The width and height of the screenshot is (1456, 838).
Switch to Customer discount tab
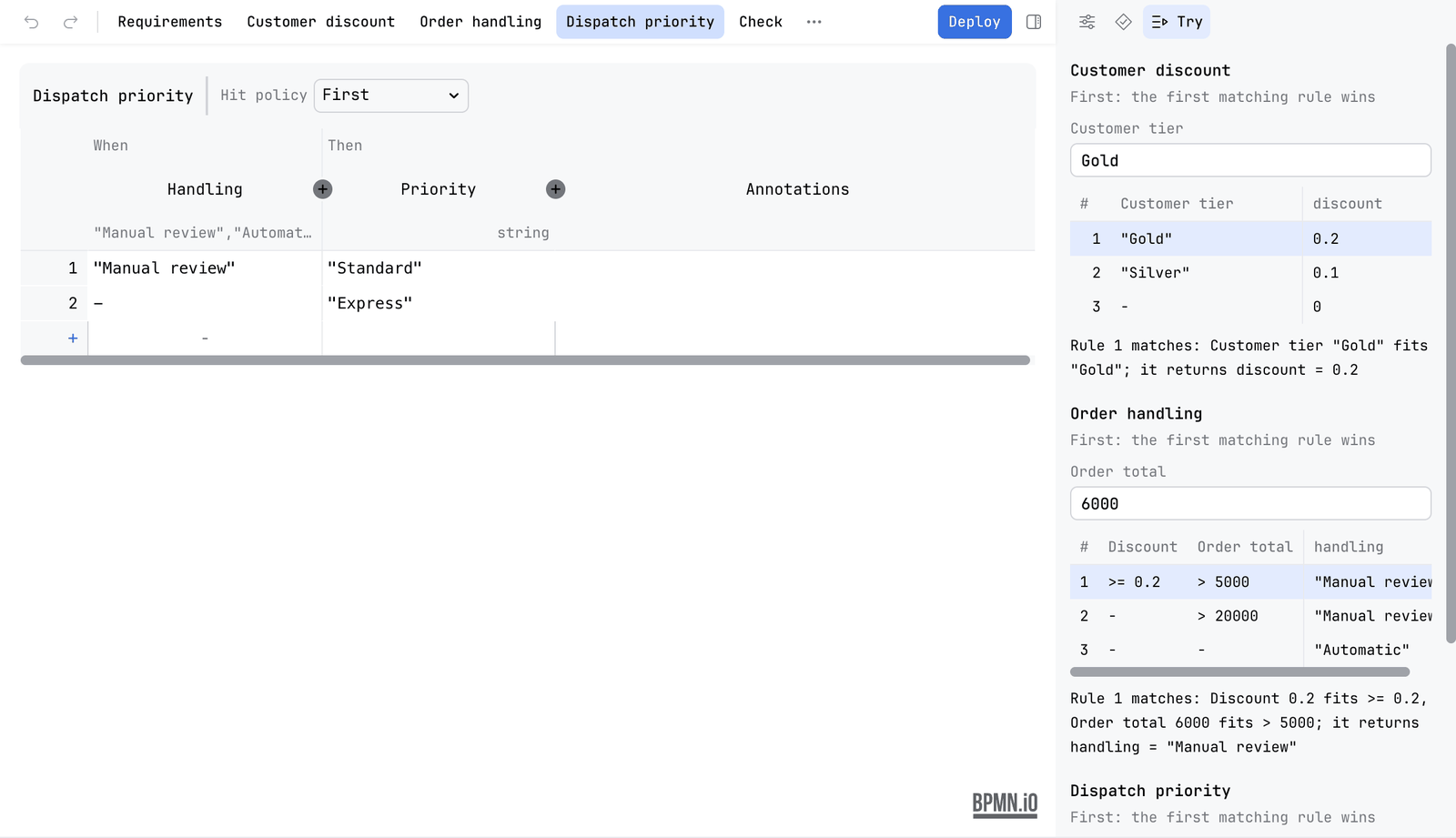tap(321, 22)
